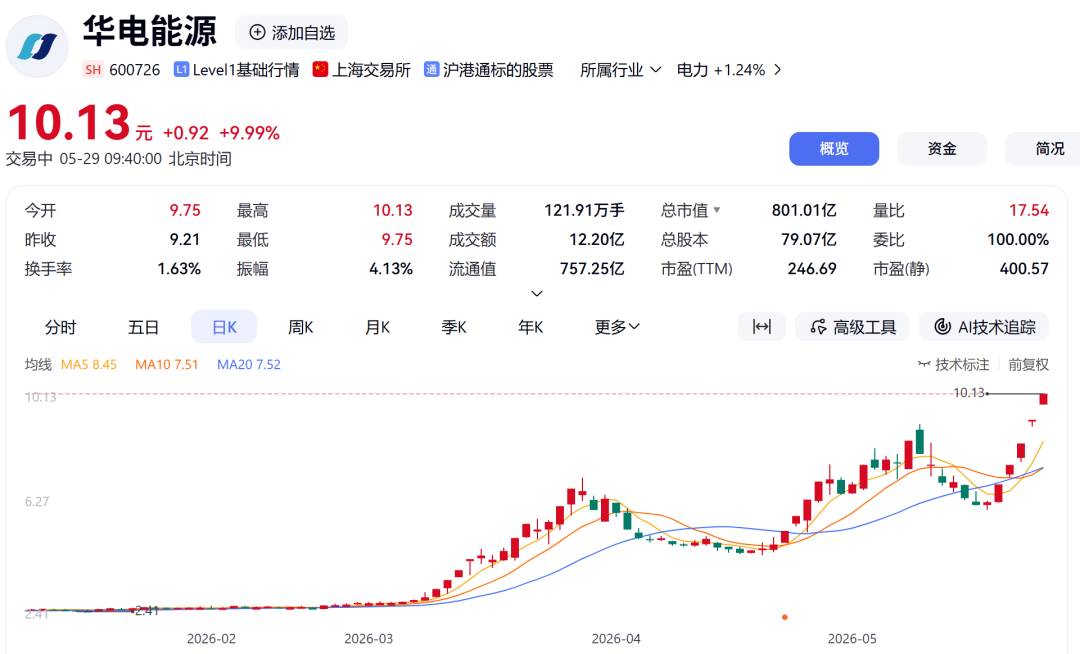The height and width of the screenshot is (654, 1080).
Task: Select the 年K chart tab
Action: [530, 327]
